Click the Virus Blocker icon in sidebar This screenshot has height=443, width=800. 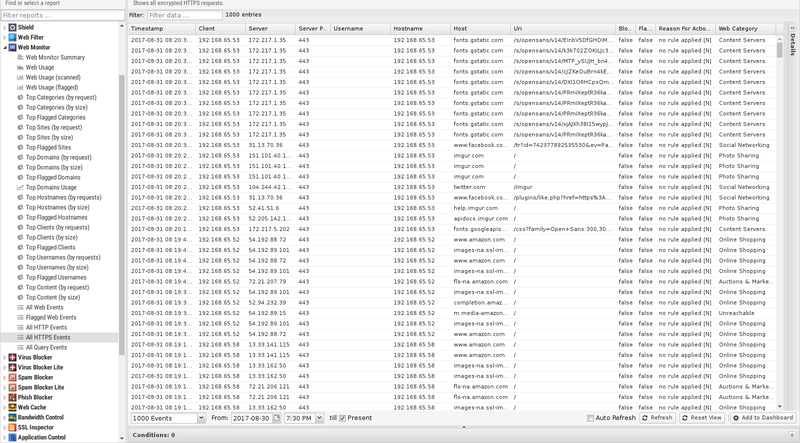pyautogui.click(x=13, y=357)
